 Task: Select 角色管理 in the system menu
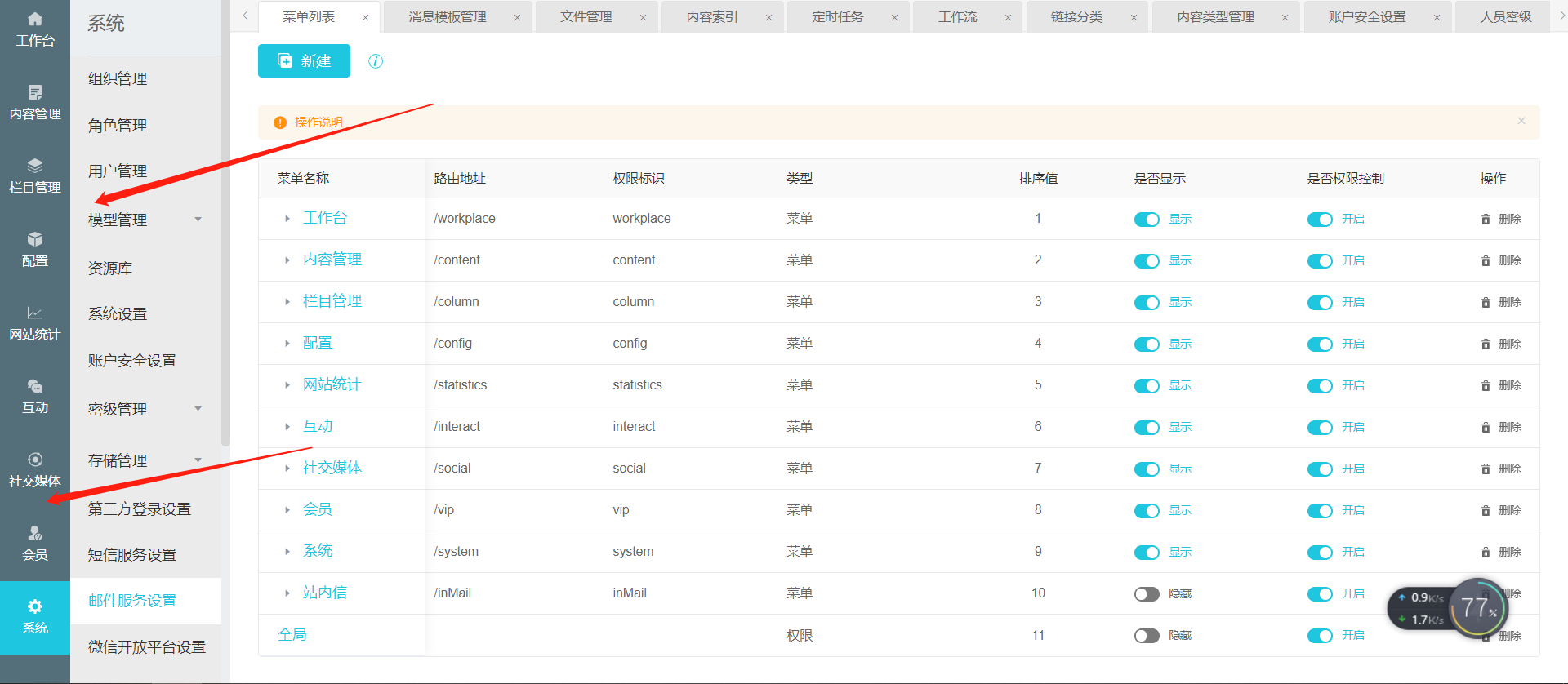(118, 125)
